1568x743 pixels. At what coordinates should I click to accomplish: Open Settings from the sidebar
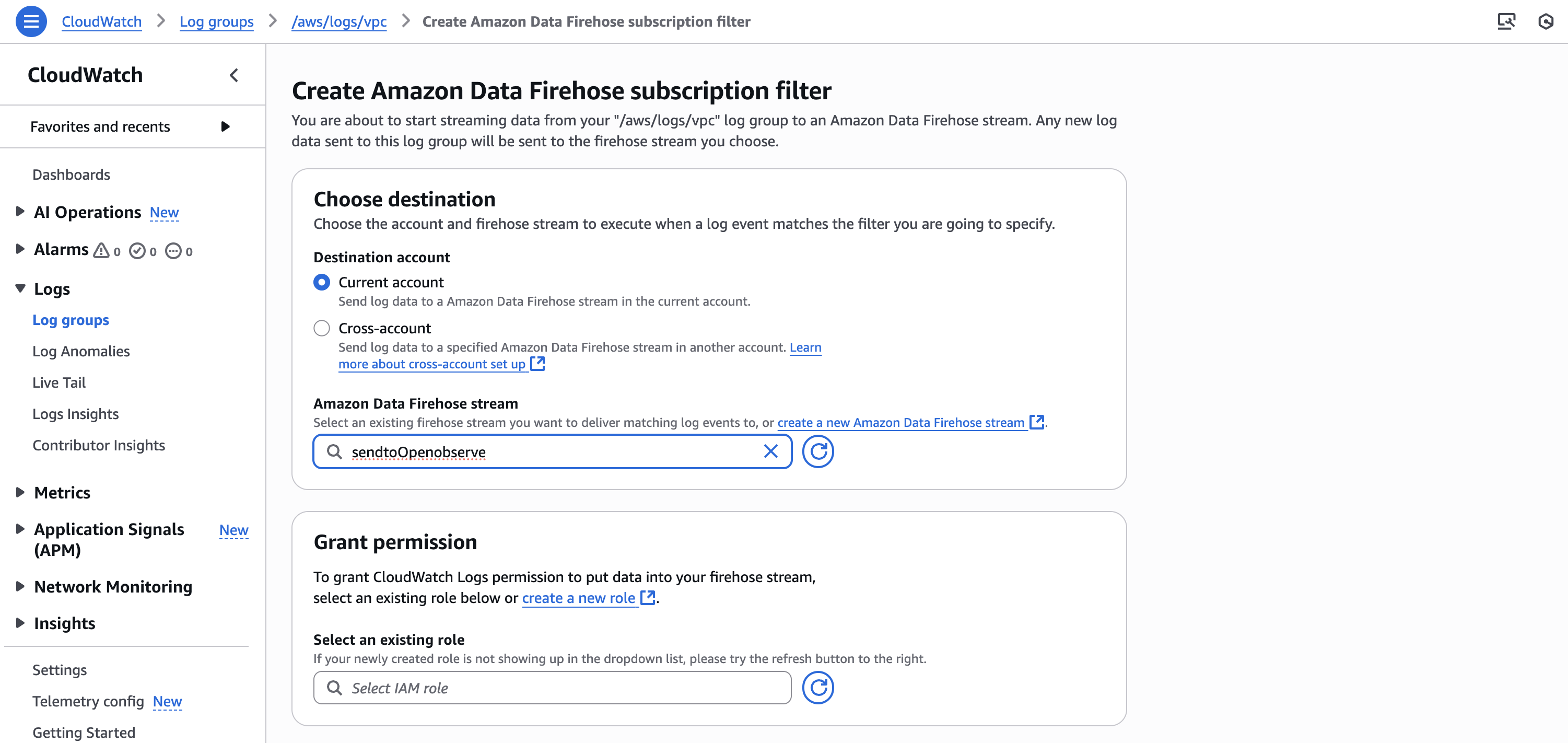tap(60, 669)
